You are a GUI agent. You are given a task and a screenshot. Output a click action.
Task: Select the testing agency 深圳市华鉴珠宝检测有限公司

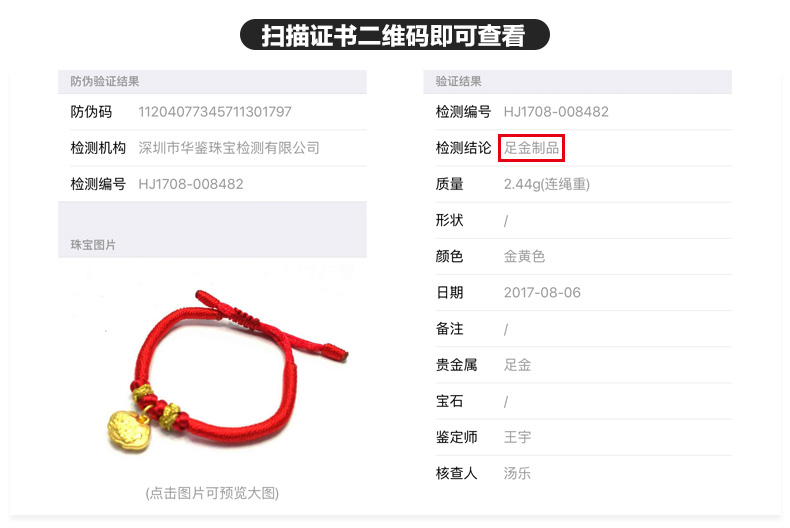click(229, 148)
